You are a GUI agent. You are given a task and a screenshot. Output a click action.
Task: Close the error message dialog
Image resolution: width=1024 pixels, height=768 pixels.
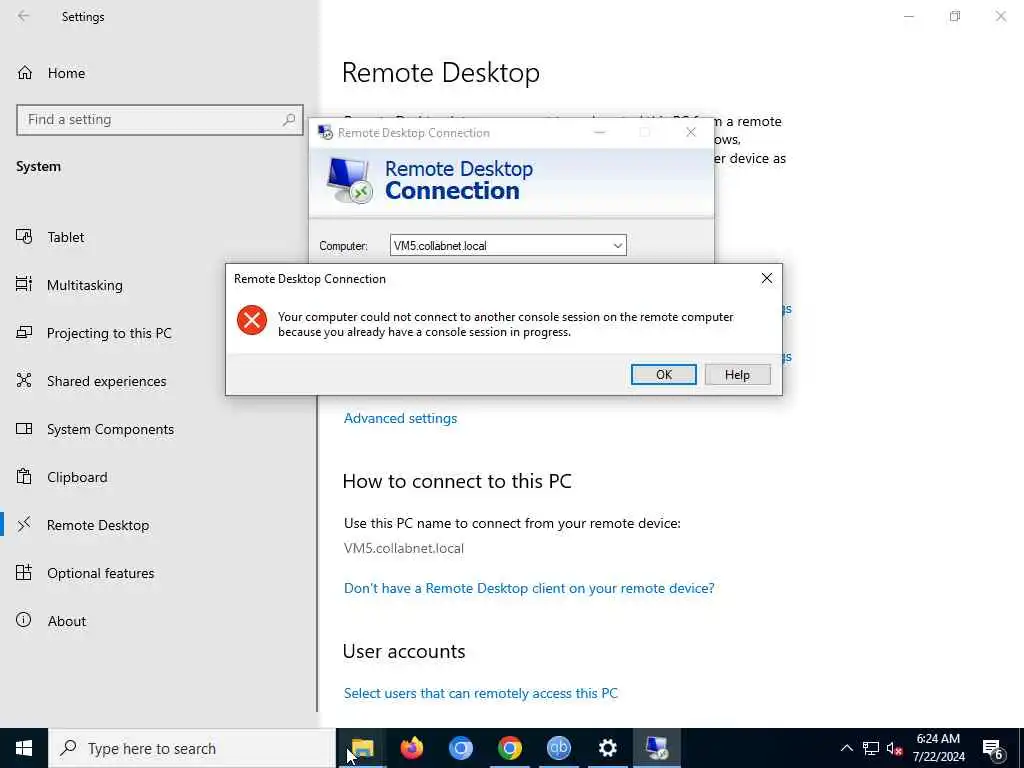[767, 278]
